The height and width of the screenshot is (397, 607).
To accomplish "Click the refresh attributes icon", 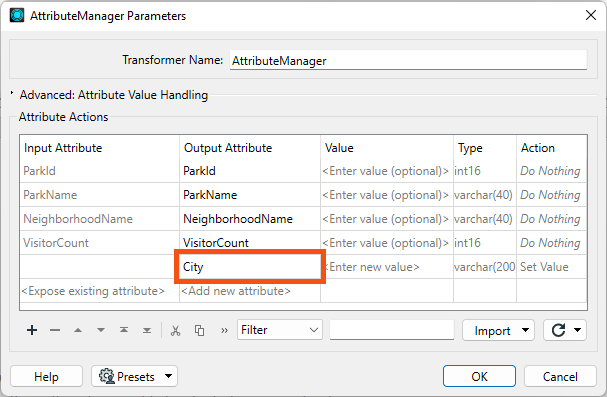I will (x=558, y=330).
